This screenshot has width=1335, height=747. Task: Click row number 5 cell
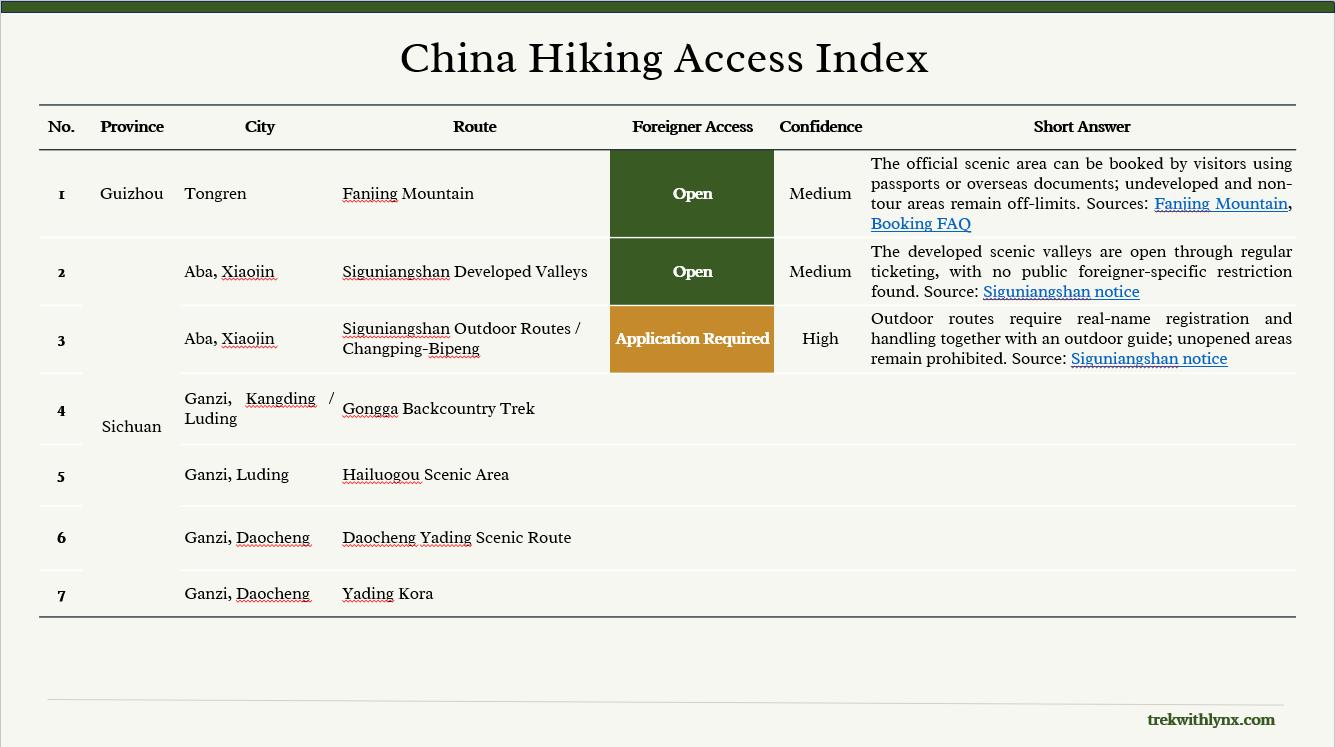tap(61, 476)
